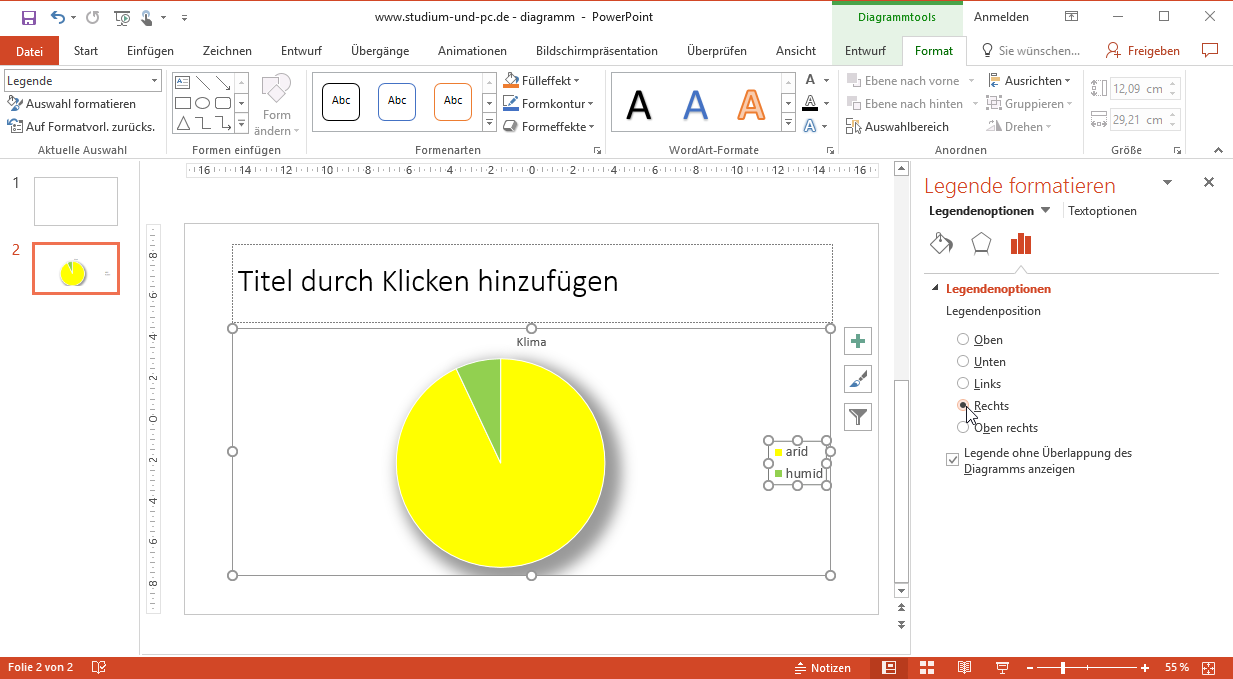
Task: Expand the Formkontur dropdown
Action: point(590,104)
